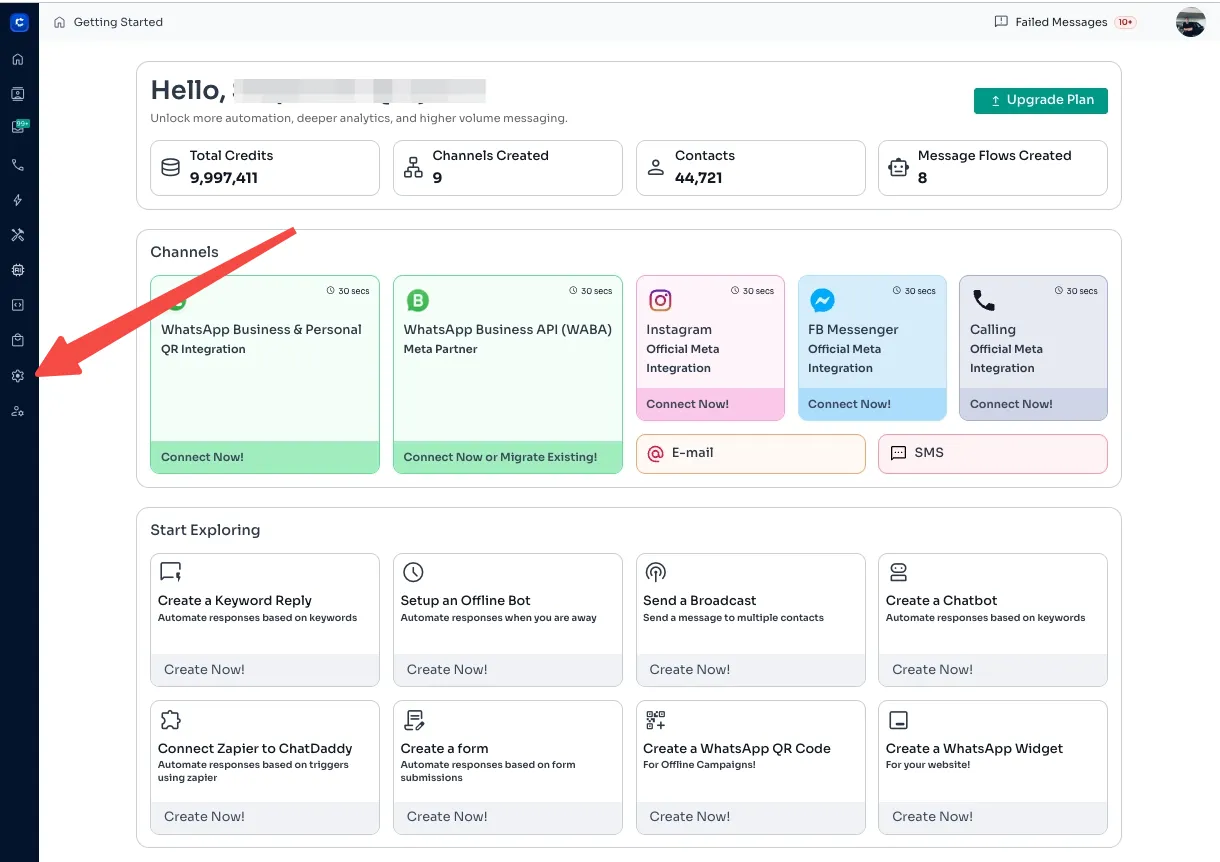Open the inbox icon with 99+ badge
Image resolution: width=1220 pixels, height=862 pixels.
point(18,128)
